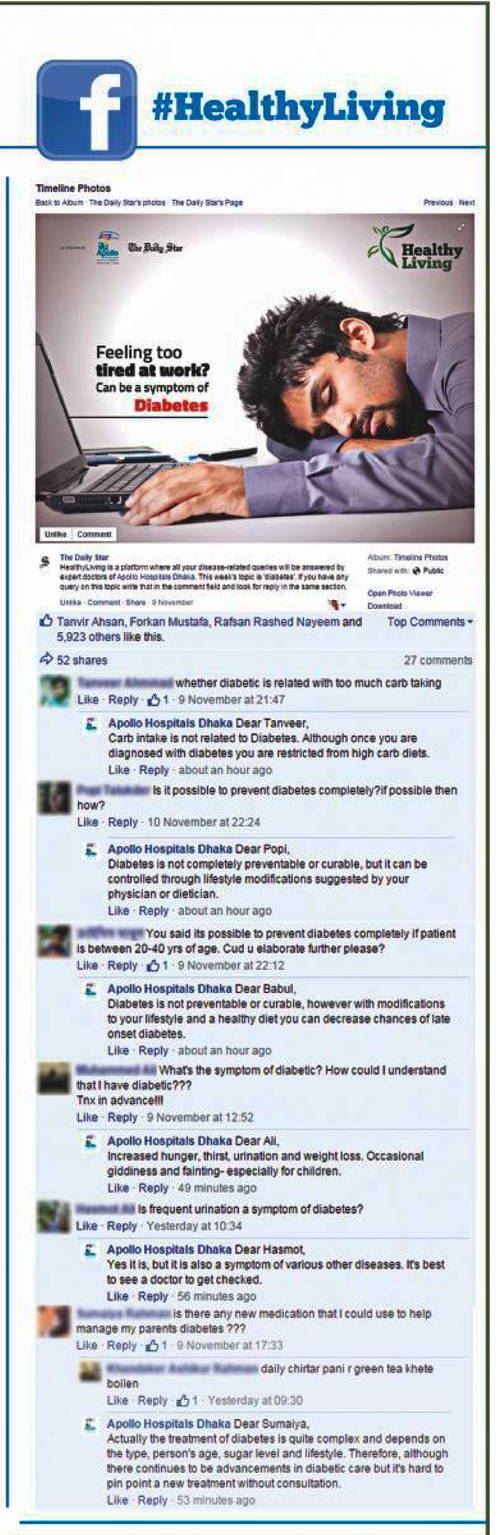The image size is (499, 1535).
Task: Open Back to Album link
Action: 59,202
